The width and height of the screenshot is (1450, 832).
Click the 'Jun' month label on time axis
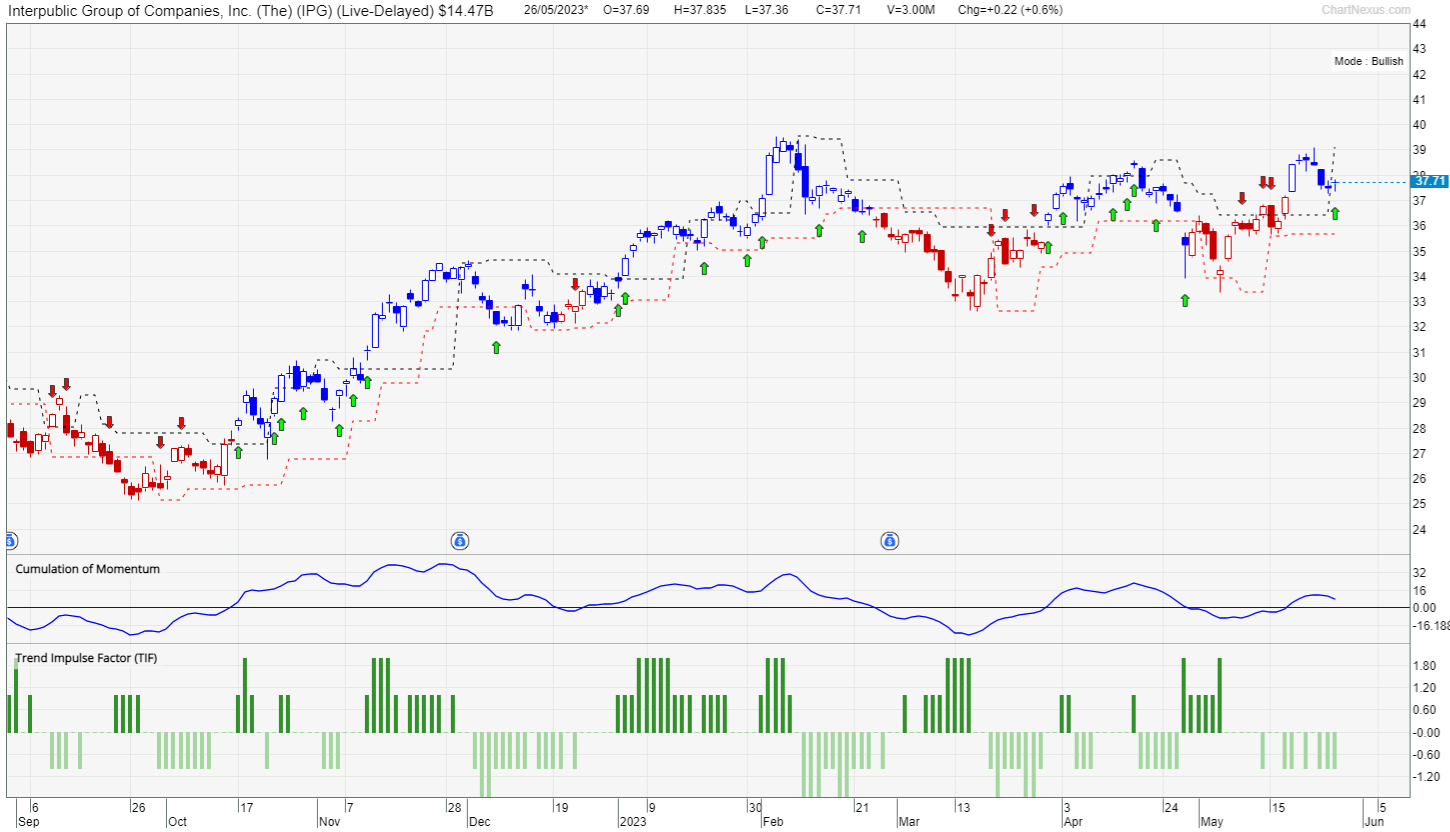pos(1375,822)
